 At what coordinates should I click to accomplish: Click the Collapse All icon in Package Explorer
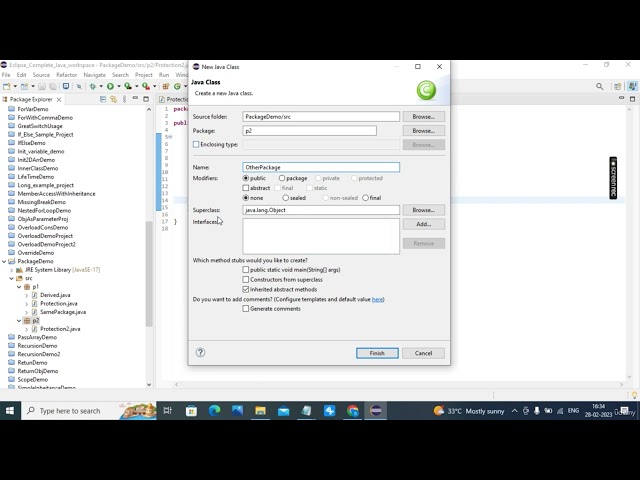(103, 99)
